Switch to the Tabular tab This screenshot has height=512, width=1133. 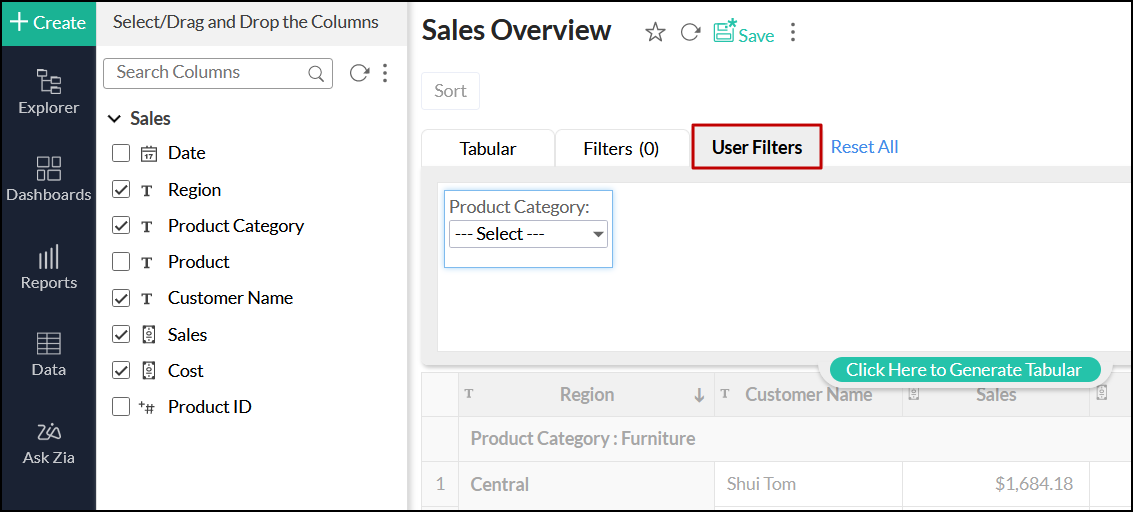pyautogui.click(x=488, y=149)
